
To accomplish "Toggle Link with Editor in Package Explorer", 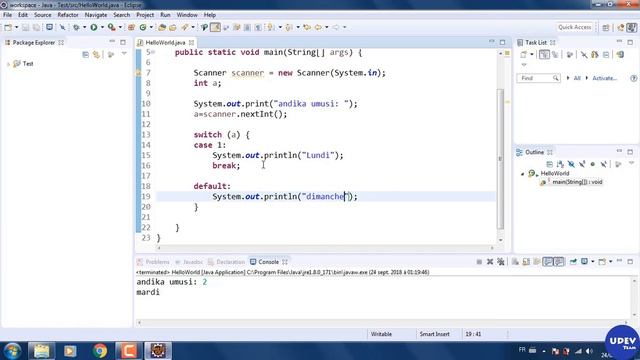I will pos(96,54).
